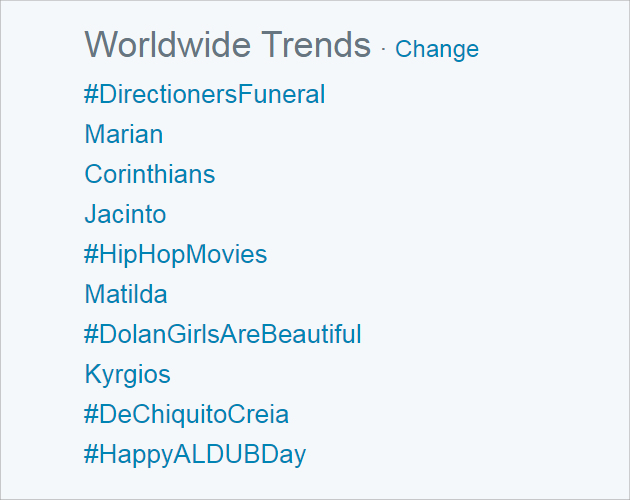Viewport: 630px width, 500px height.
Task: Open the #HipHopMovies hashtag
Action: click(x=176, y=254)
